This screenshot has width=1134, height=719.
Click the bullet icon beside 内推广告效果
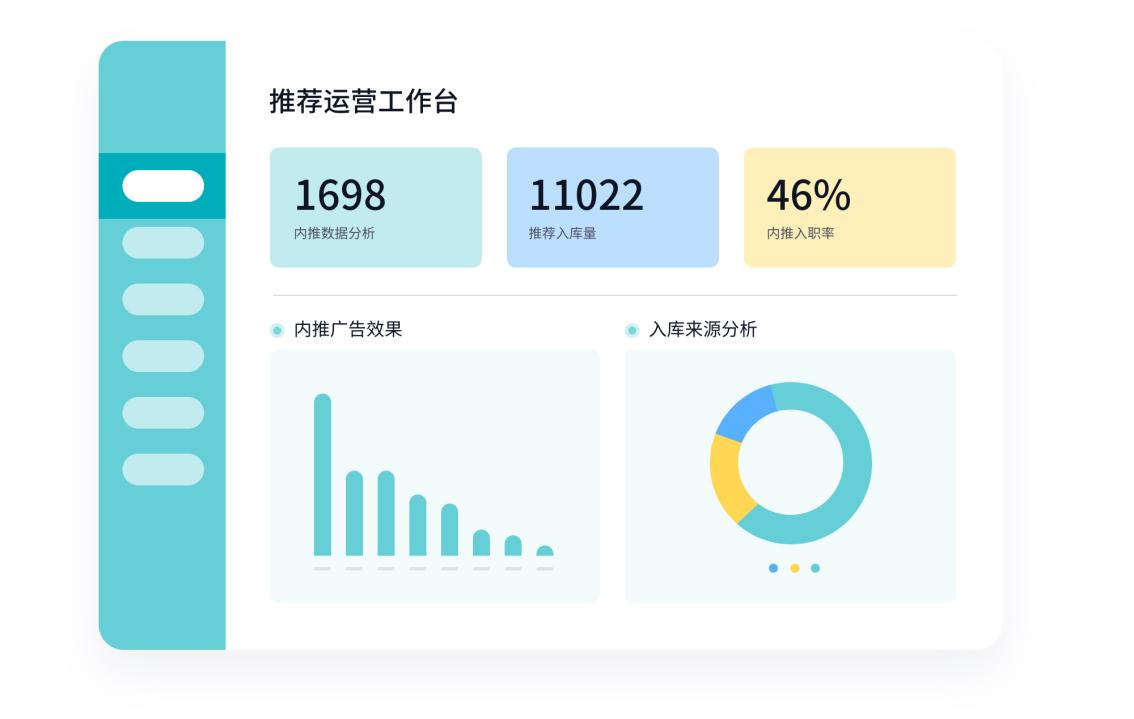pos(277,330)
